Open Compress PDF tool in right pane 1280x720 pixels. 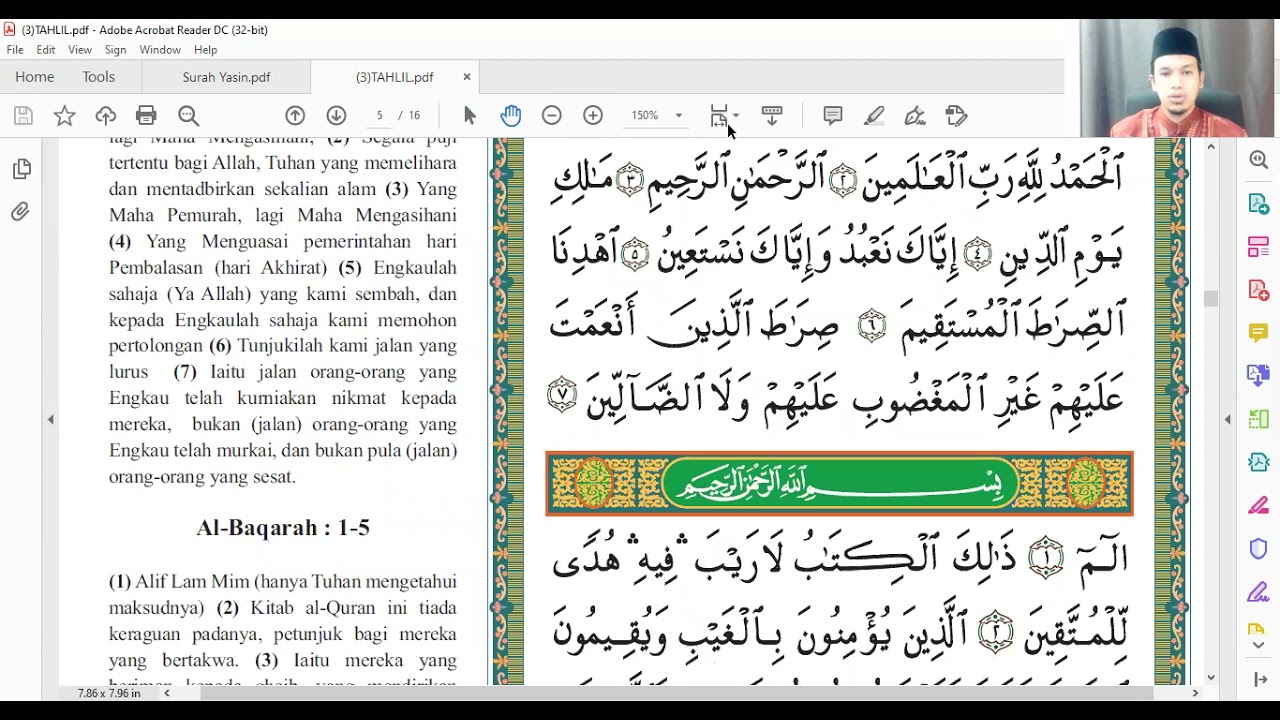coord(1259,462)
